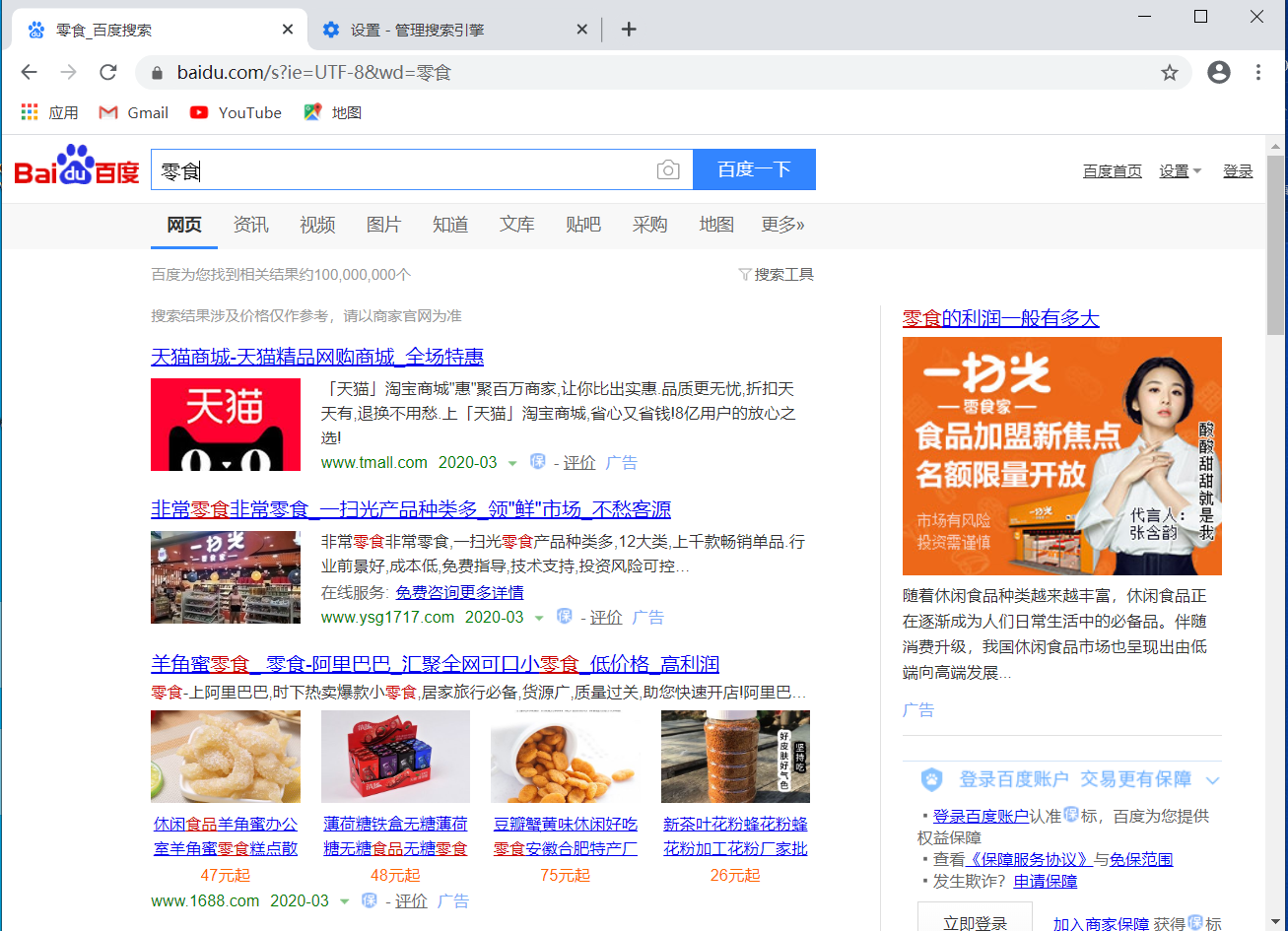
Task: Switch to 采购 tab
Action: [x=649, y=225]
